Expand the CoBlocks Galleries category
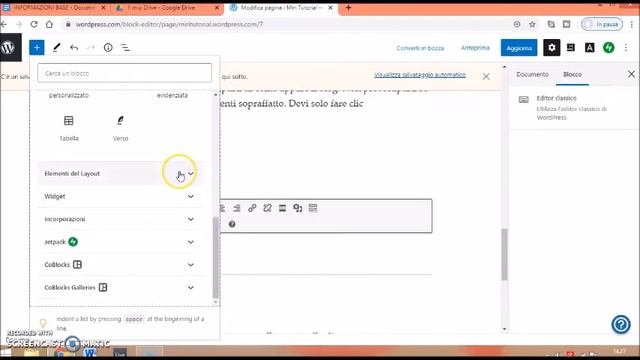The image size is (640, 360). 121,288
